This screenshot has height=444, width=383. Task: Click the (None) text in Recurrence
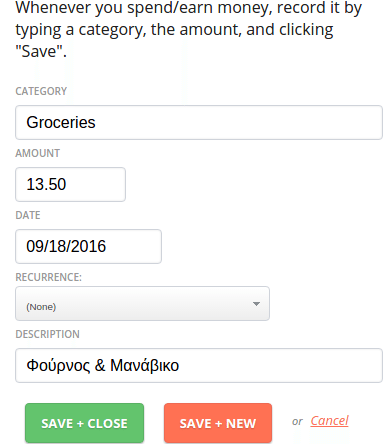(x=41, y=307)
